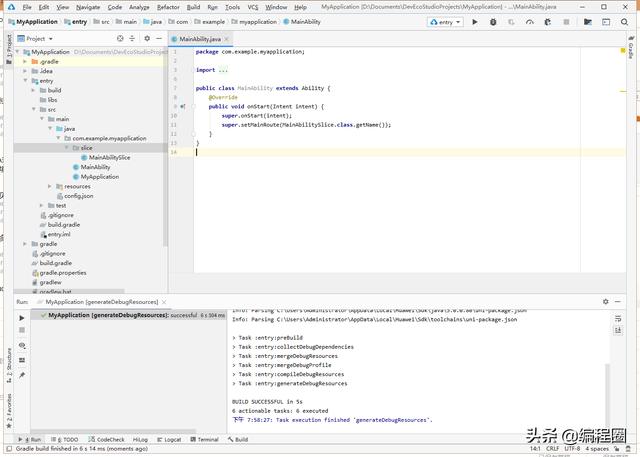640x457 pixels.
Task: Open Run panel settings gear
Action: click(x=605, y=302)
